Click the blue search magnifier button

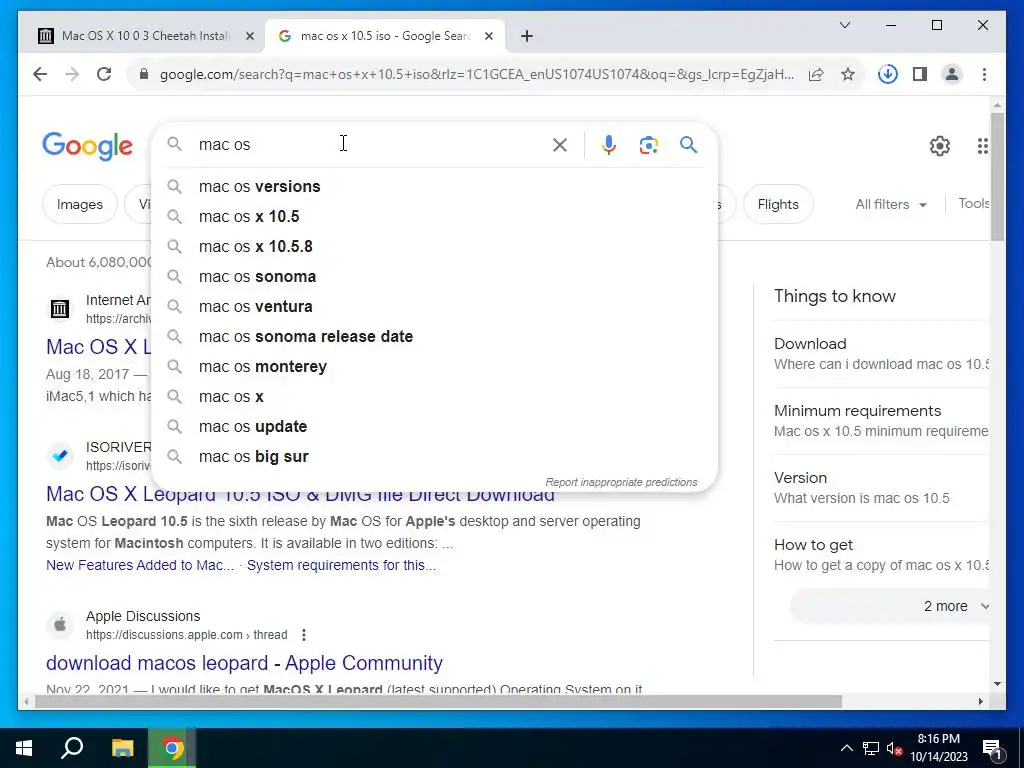[x=688, y=144]
